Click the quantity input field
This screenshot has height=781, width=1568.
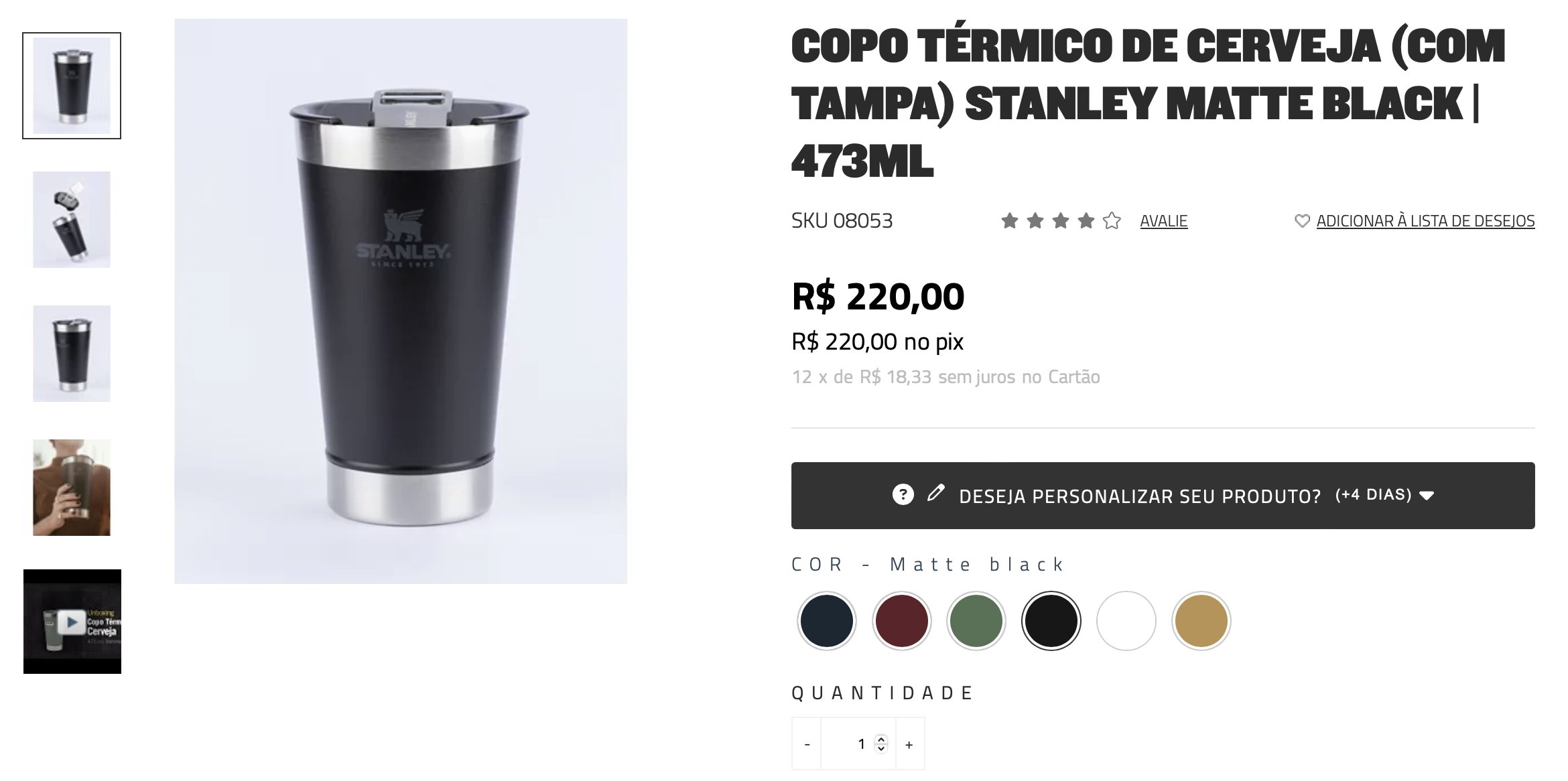(x=858, y=744)
